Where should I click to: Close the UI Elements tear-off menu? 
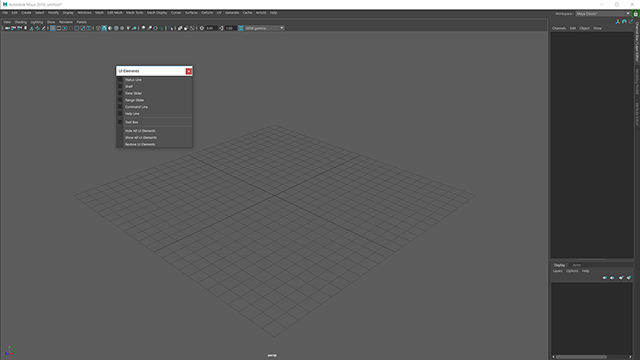pos(189,71)
